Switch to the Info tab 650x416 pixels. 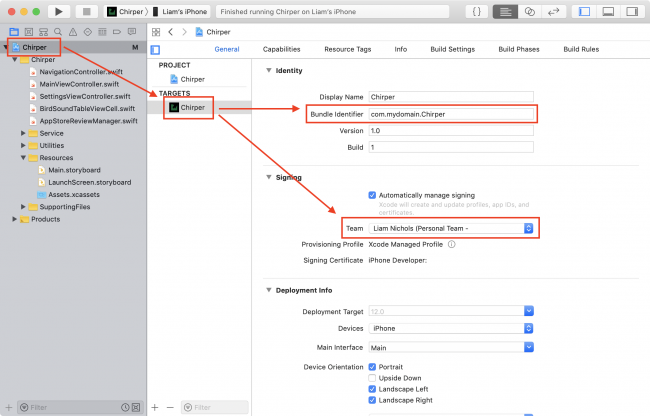click(400, 49)
